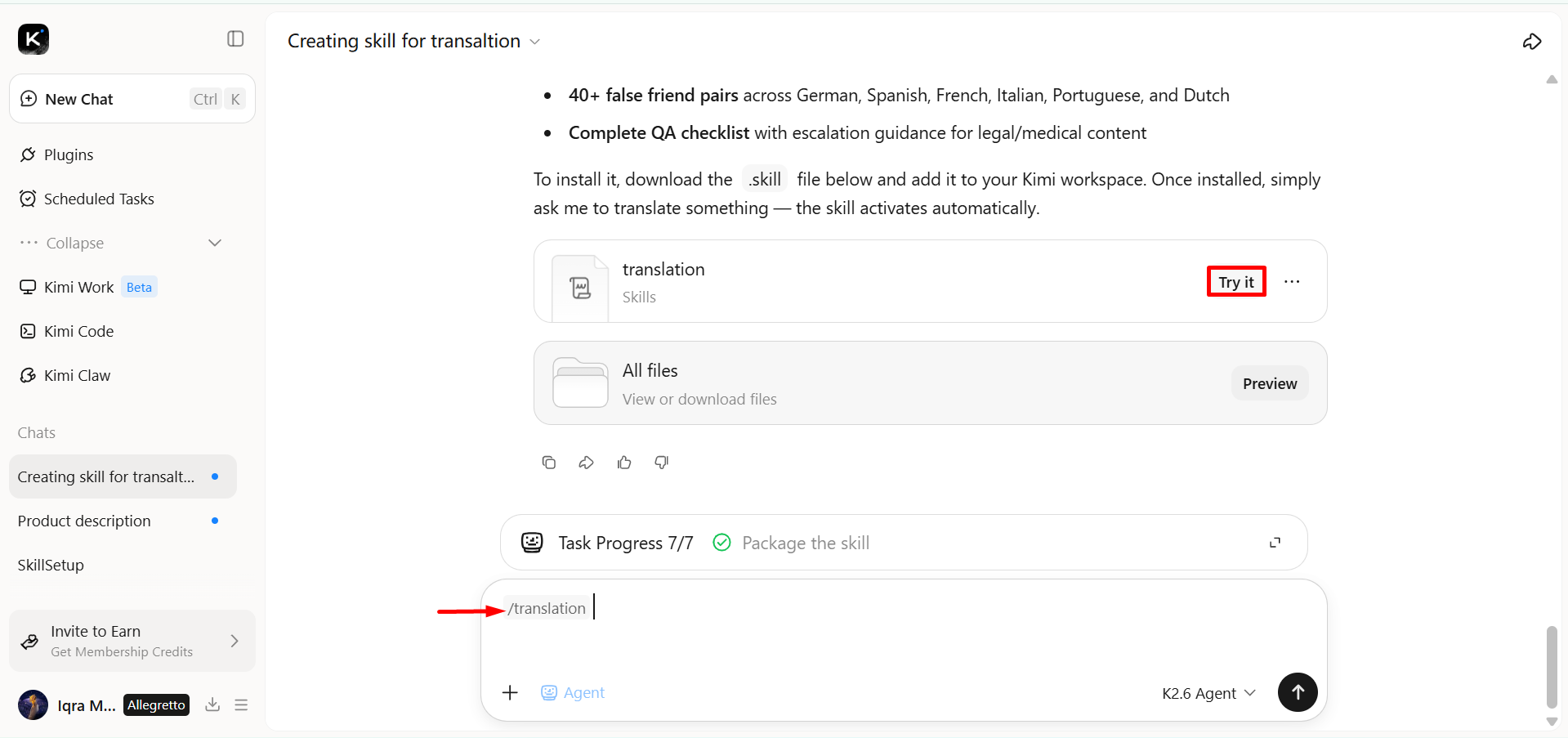Click the thumbs down icon
The image size is (1568, 738).
tap(662, 463)
